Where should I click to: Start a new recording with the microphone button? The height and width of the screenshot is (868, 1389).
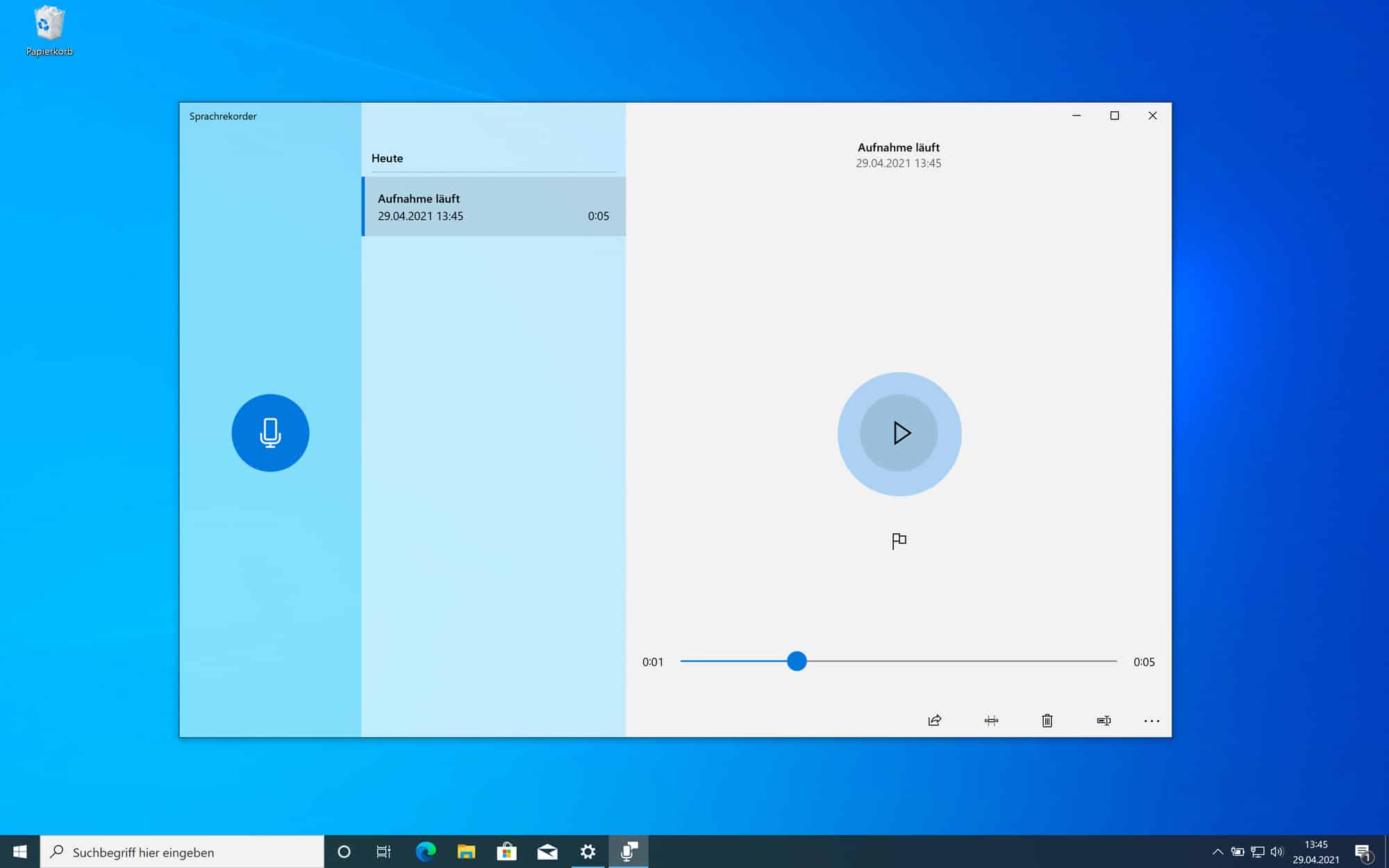pos(270,433)
